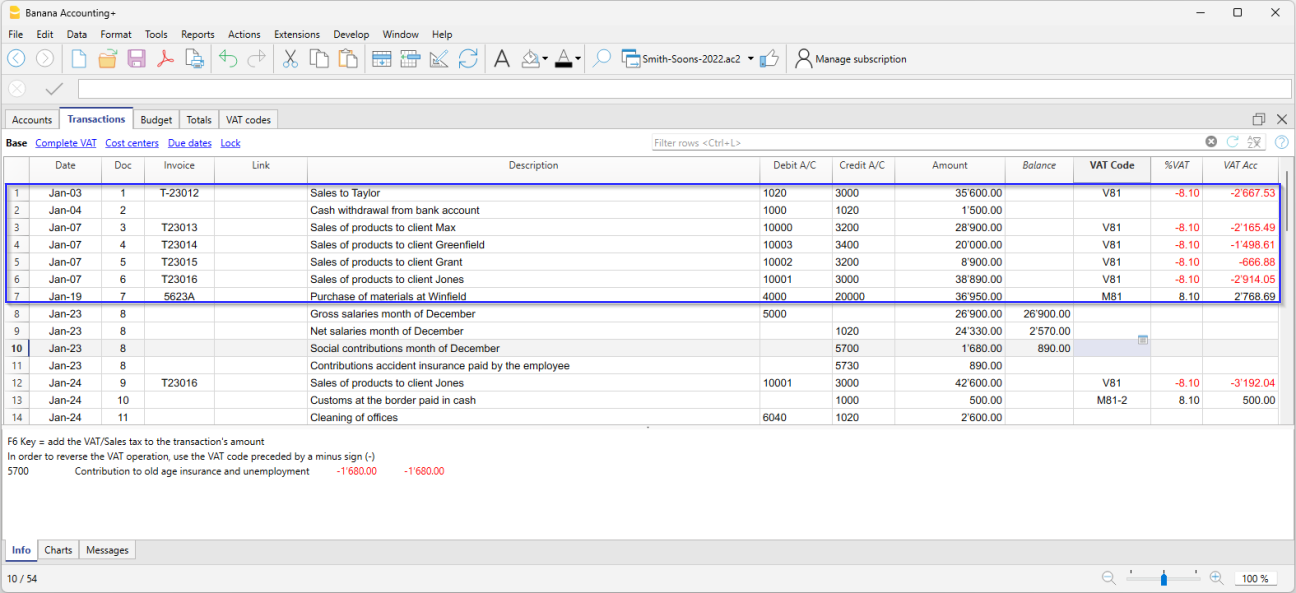Expand the text color dropdown arrow
Image resolution: width=1296 pixels, height=593 pixels.
coord(578,59)
